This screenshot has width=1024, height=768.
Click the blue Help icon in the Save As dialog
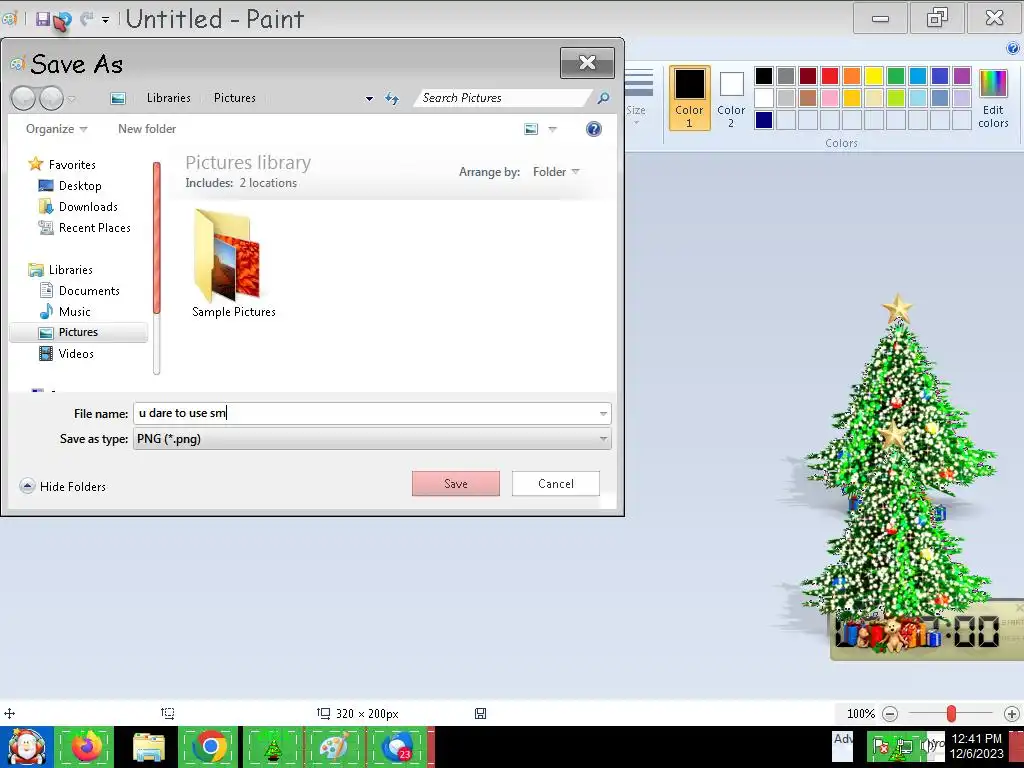(x=594, y=129)
